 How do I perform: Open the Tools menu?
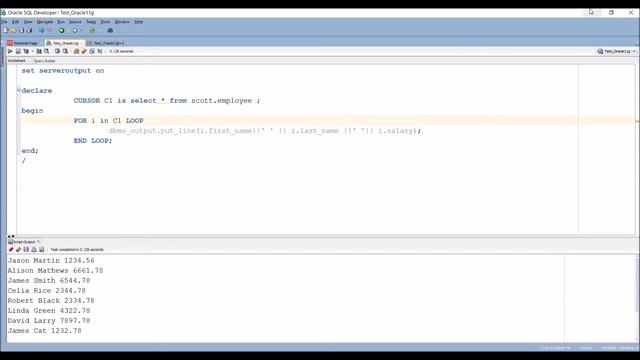(x=105, y=22)
